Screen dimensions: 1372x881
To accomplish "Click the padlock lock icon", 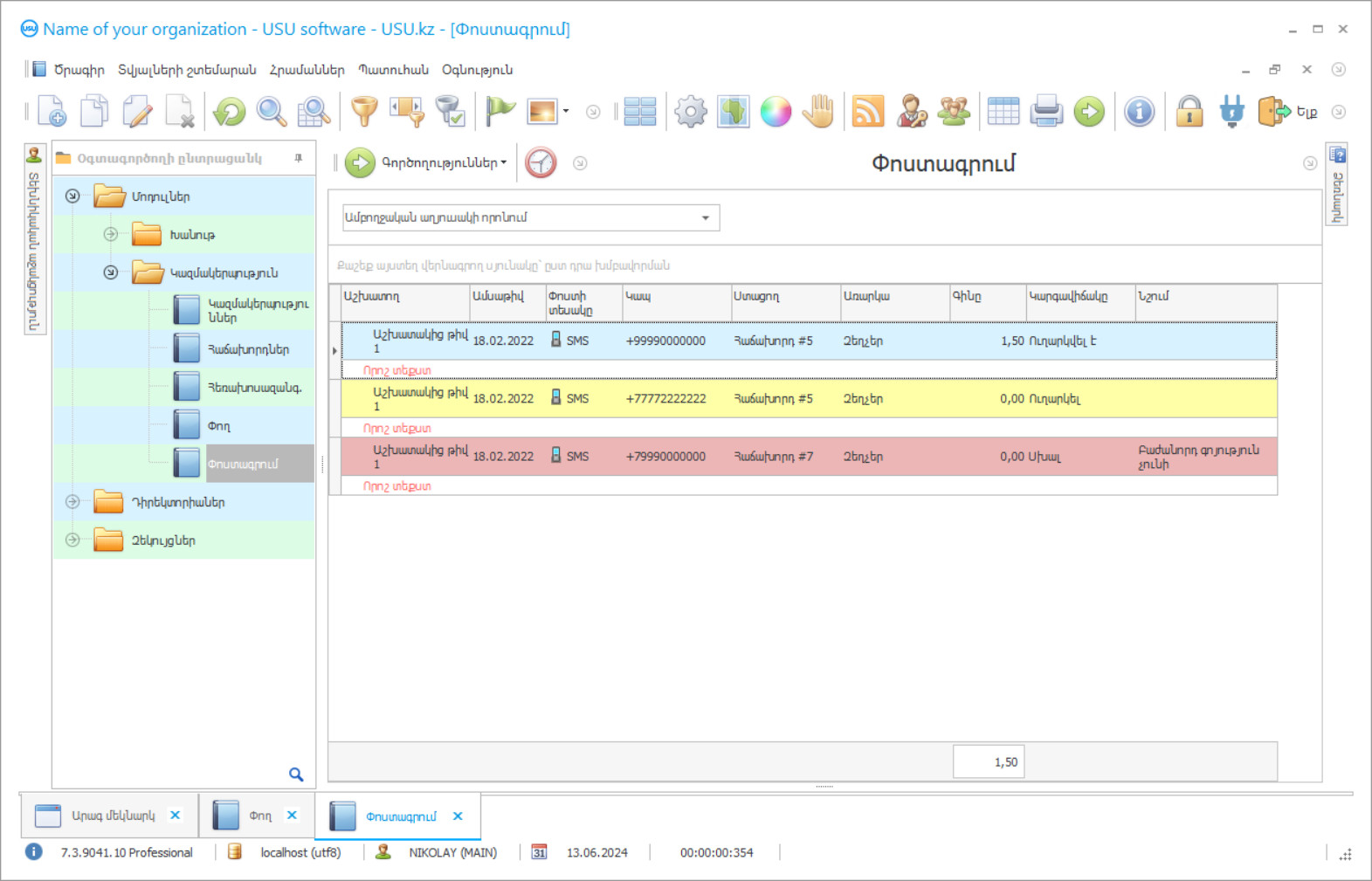I will click(1189, 112).
